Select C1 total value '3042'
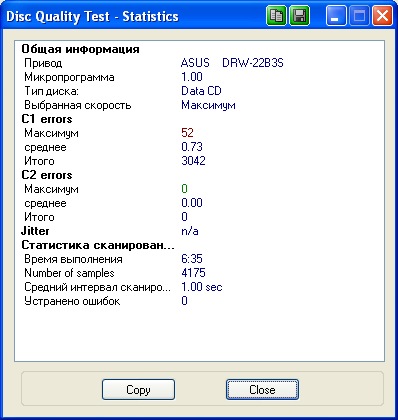 coord(193,161)
